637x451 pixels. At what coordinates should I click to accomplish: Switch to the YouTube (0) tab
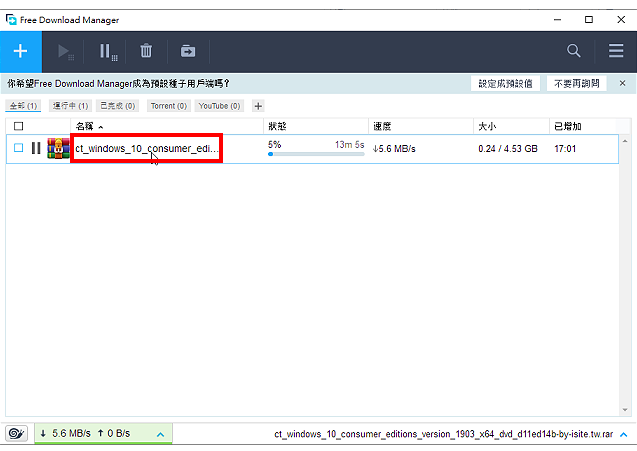click(x=219, y=106)
